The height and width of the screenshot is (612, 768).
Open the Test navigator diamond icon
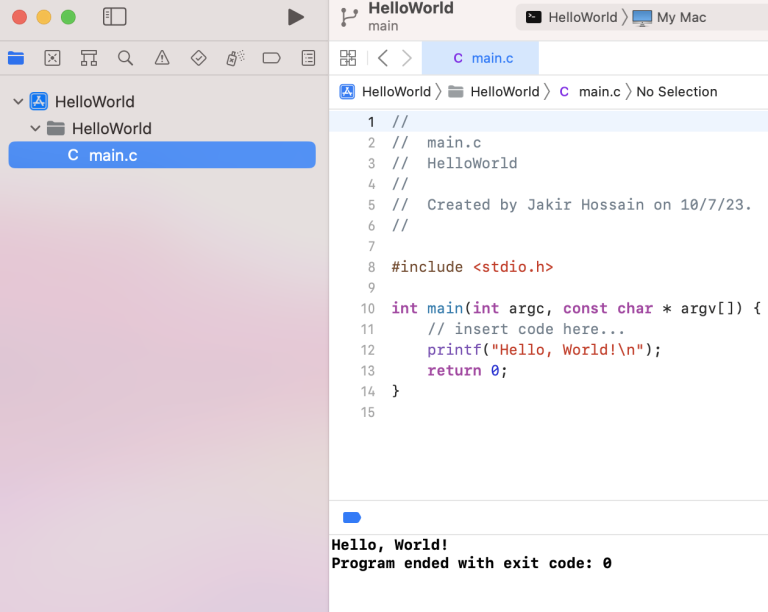(x=198, y=58)
